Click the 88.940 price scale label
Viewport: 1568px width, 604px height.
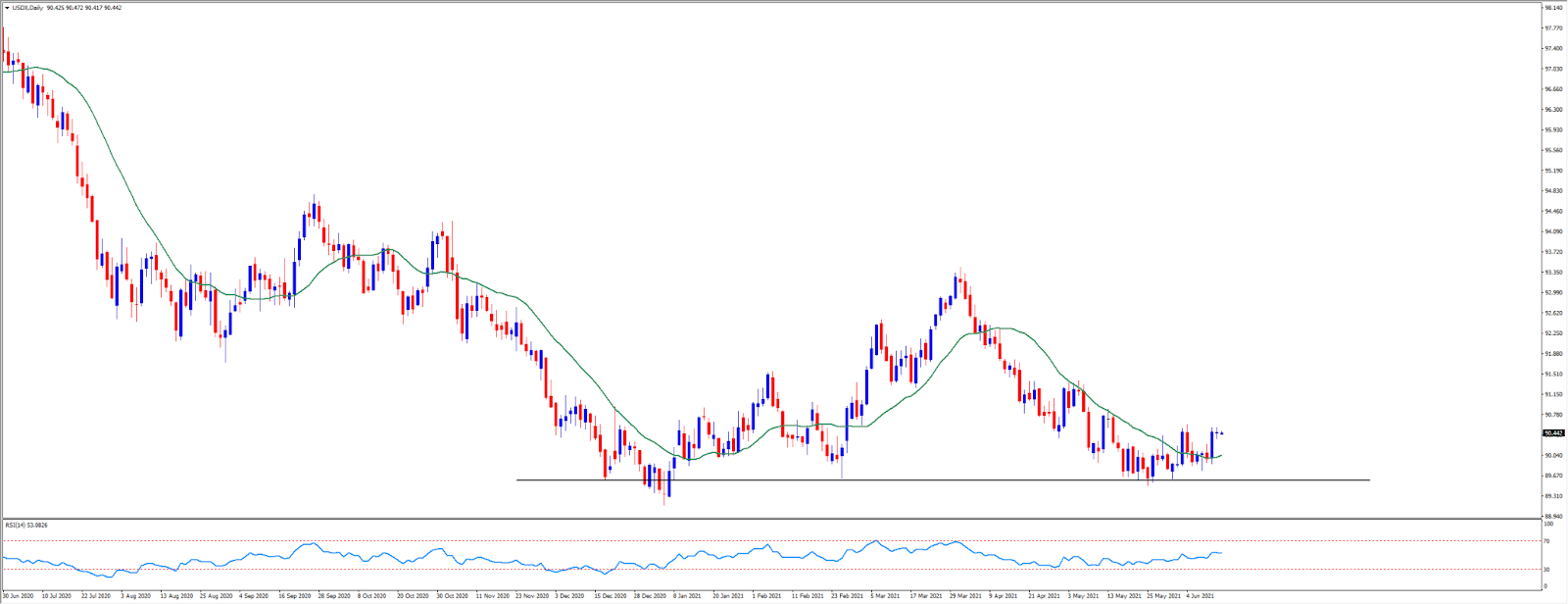point(1553,516)
